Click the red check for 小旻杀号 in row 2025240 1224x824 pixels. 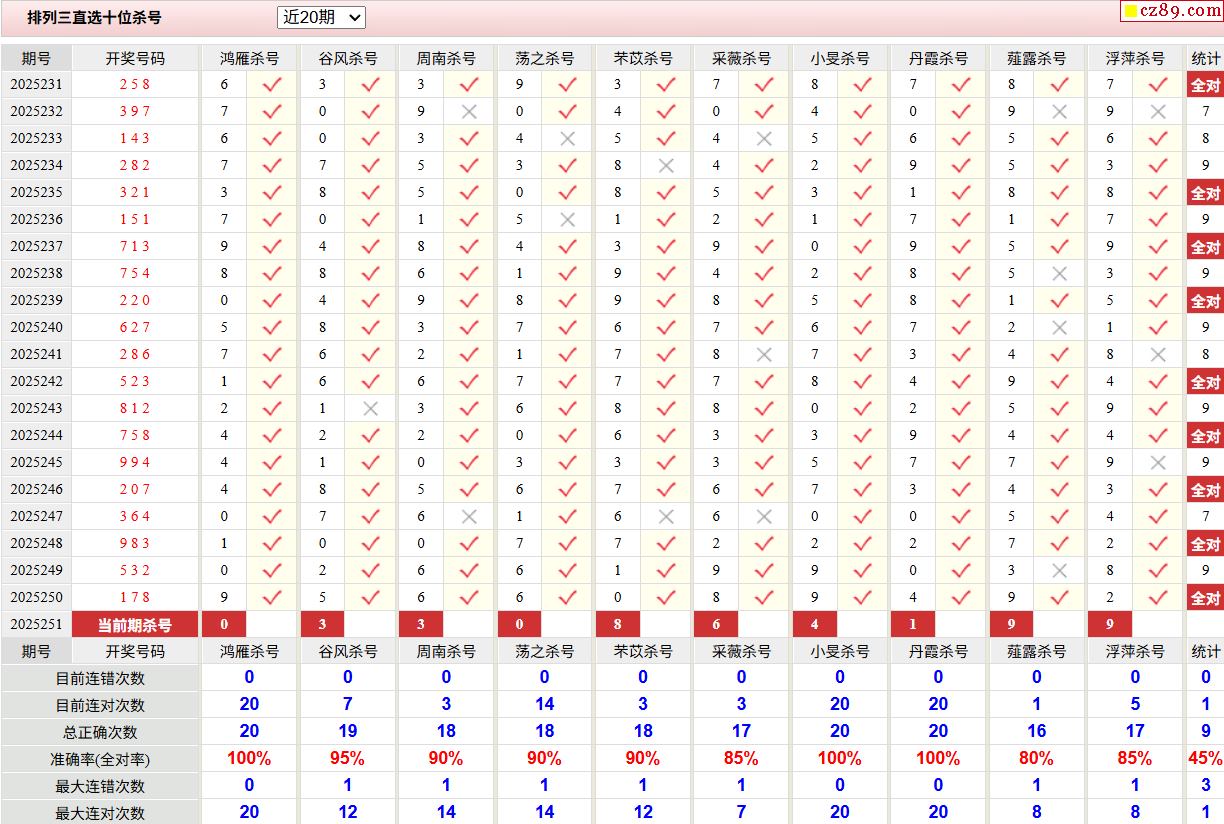(x=863, y=328)
